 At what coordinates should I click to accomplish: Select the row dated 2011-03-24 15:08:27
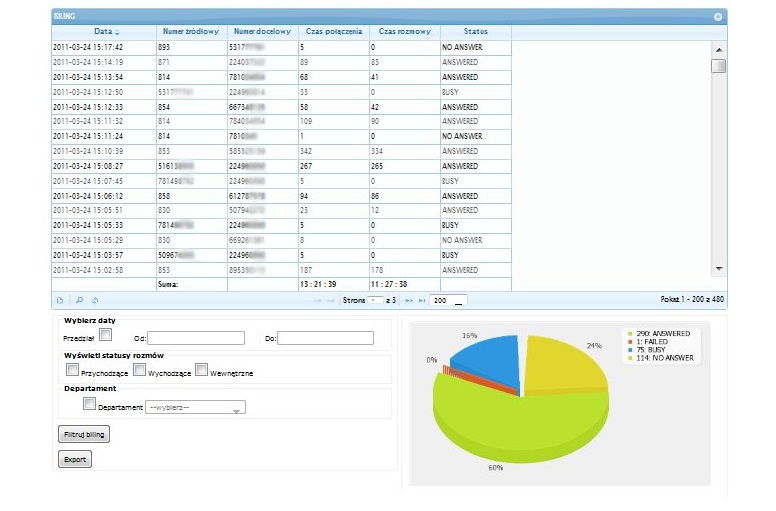click(281, 166)
